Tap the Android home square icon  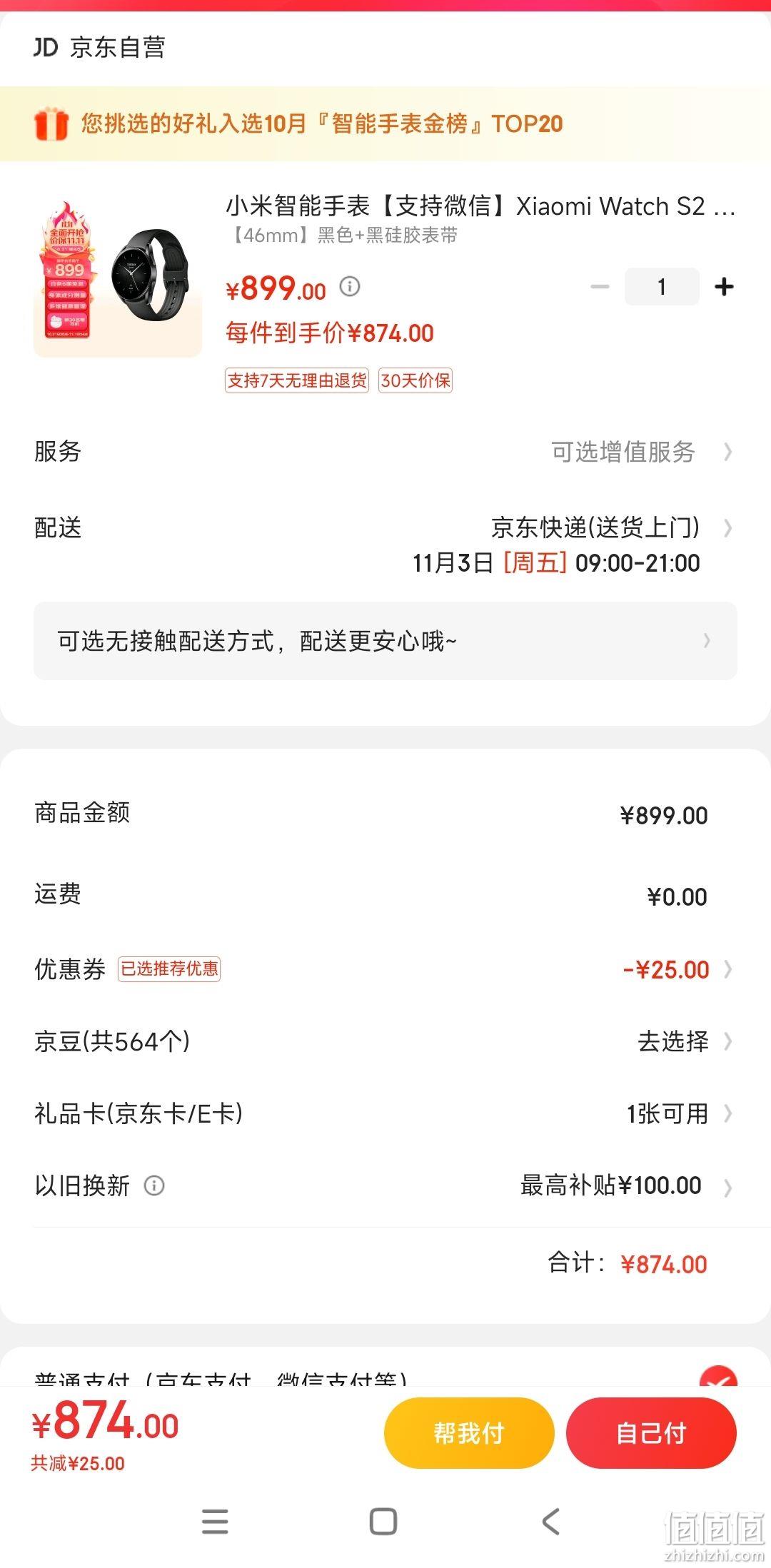coord(383,1522)
